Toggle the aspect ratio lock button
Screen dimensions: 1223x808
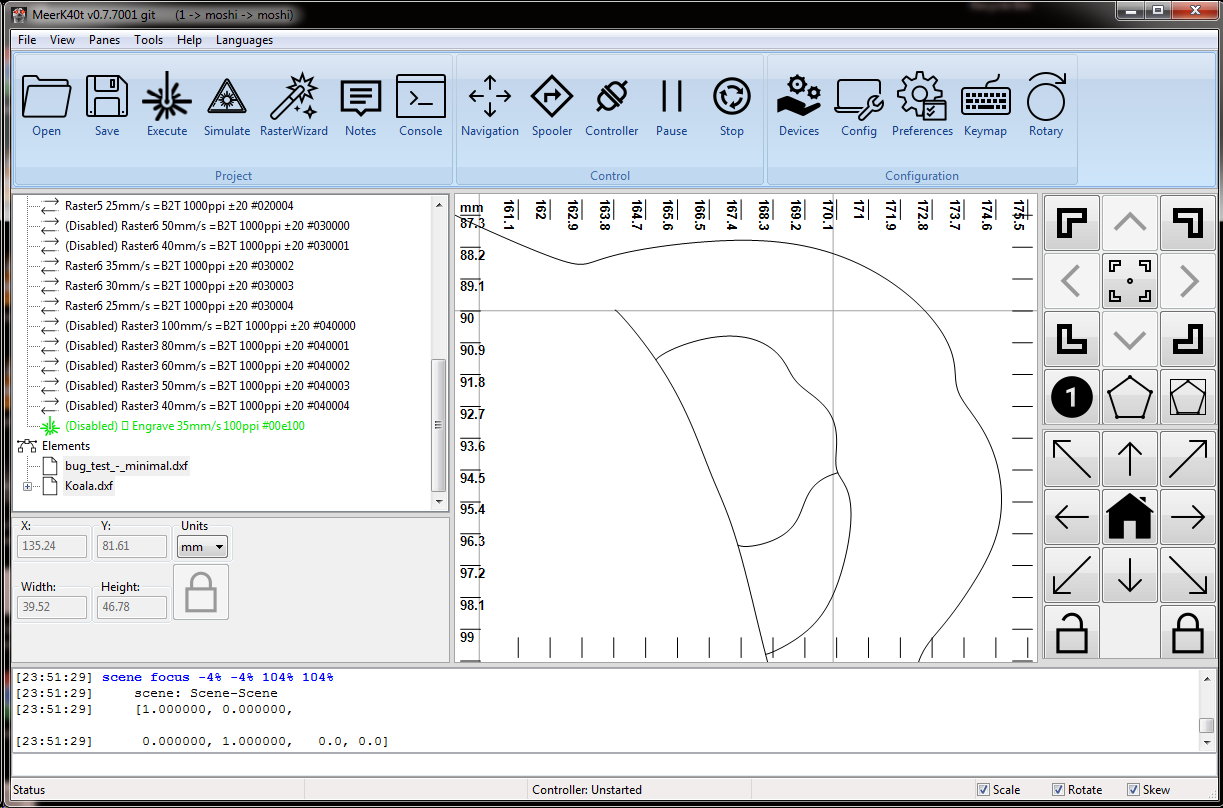pyautogui.click(x=201, y=592)
